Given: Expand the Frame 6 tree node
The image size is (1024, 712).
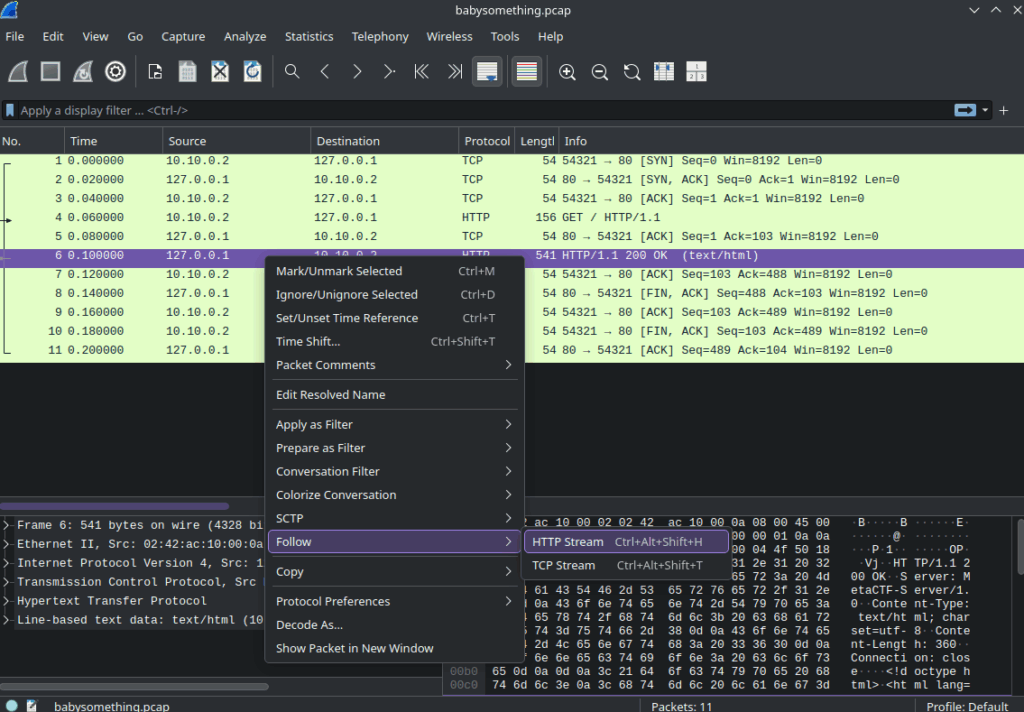Looking at the screenshot, I should point(7,525).
